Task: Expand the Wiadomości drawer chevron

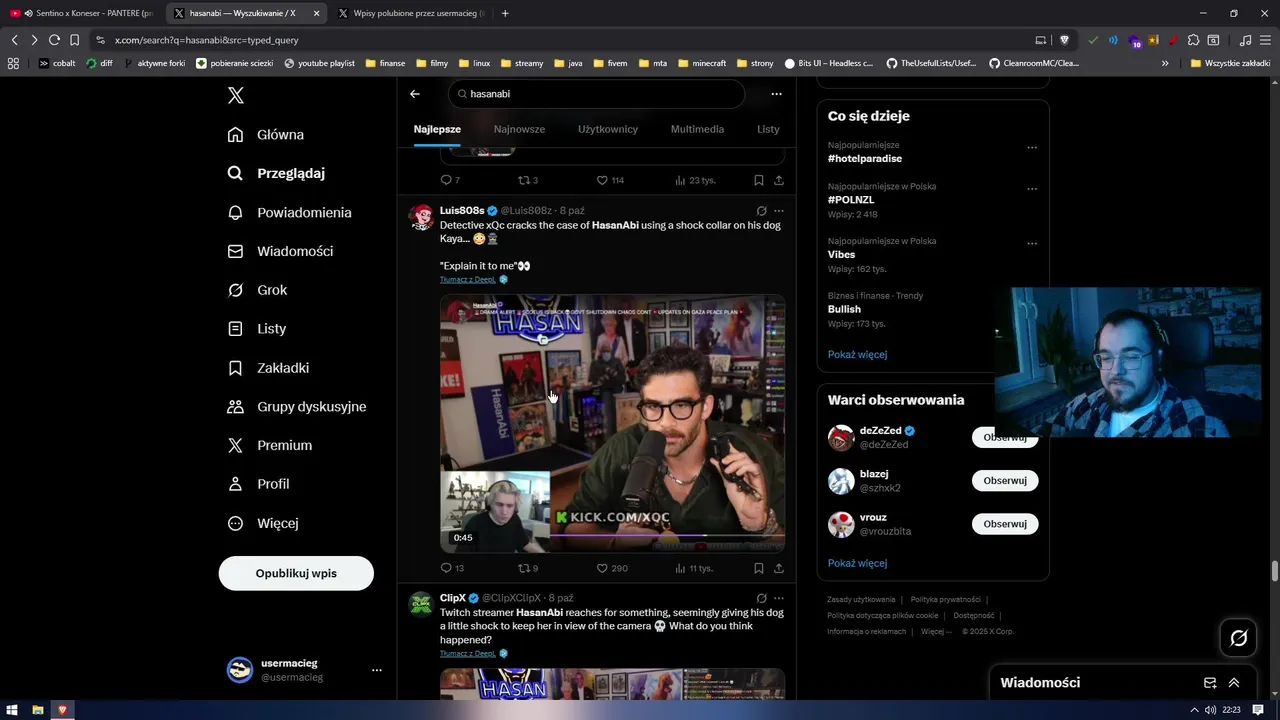Action: pos(1234,683)
